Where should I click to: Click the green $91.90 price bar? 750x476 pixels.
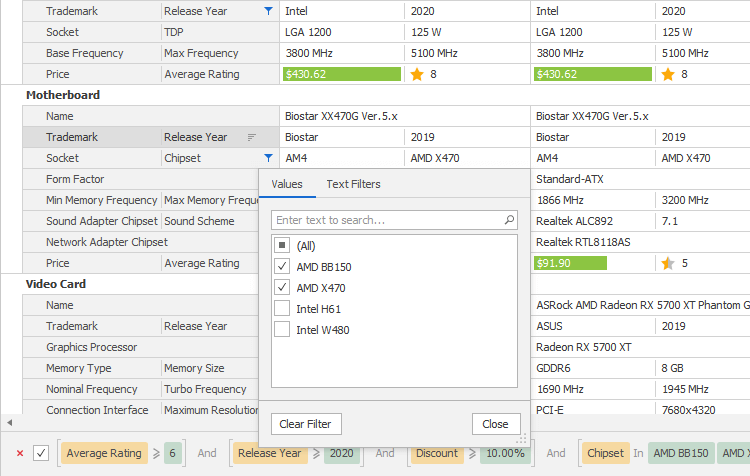pos(571,263)
